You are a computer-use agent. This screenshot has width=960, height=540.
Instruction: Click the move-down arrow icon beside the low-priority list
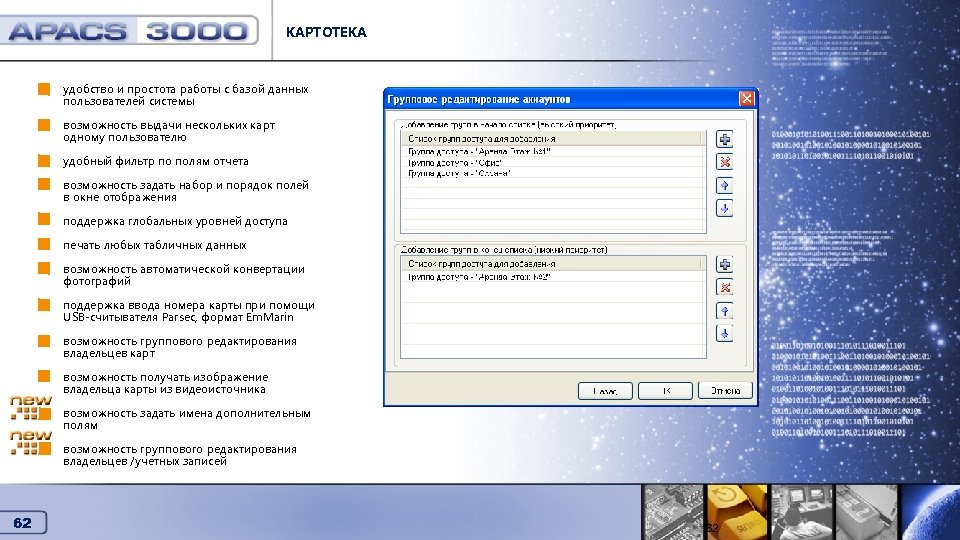pos(724,334)
